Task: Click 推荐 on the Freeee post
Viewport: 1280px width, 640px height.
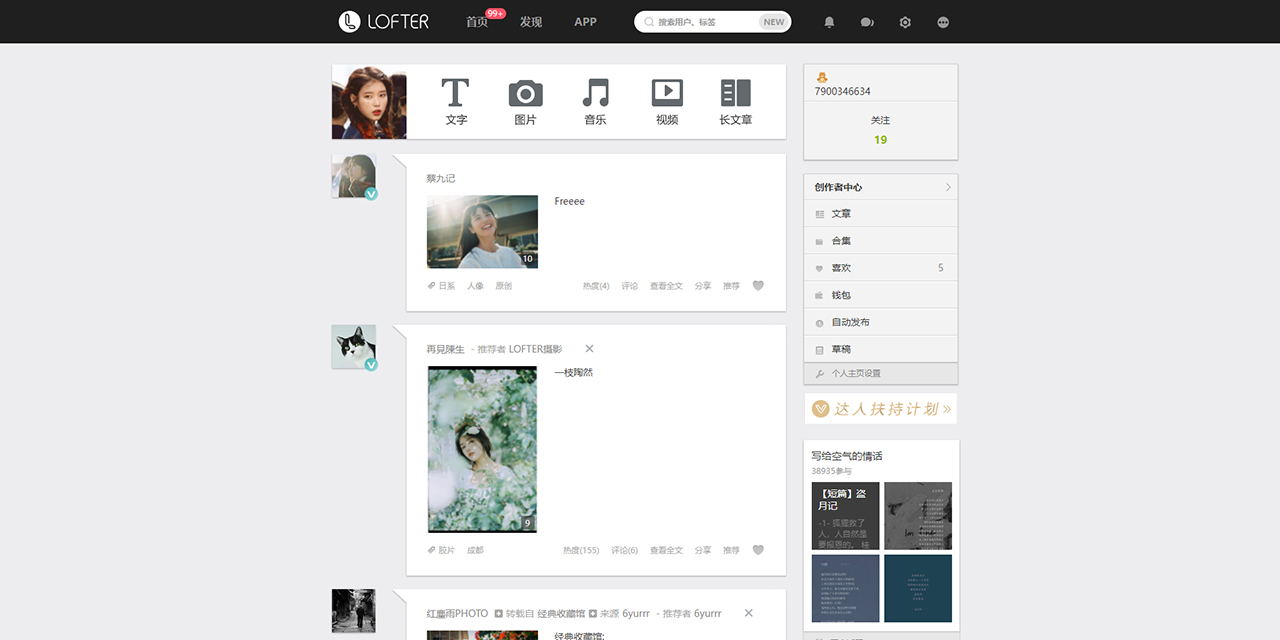Action: click(731, 286)
